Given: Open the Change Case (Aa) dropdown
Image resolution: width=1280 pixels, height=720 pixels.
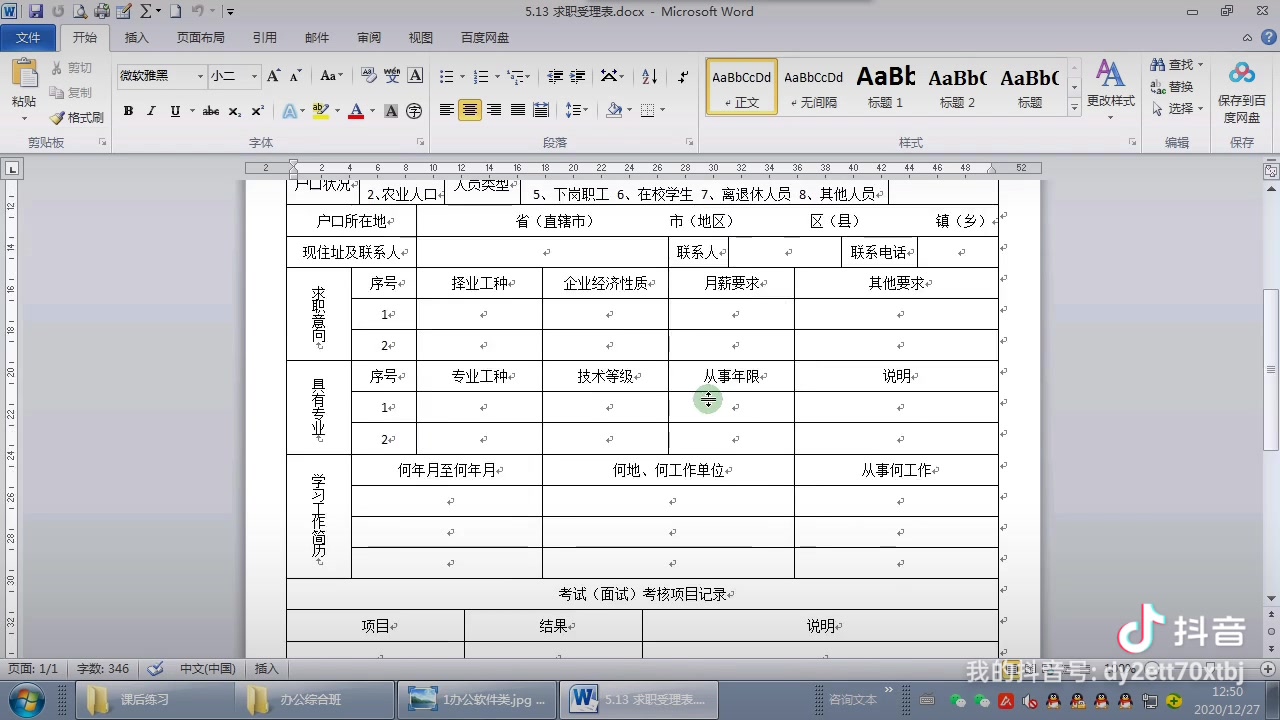Looking at the screenshot, I should pos(331,76).
